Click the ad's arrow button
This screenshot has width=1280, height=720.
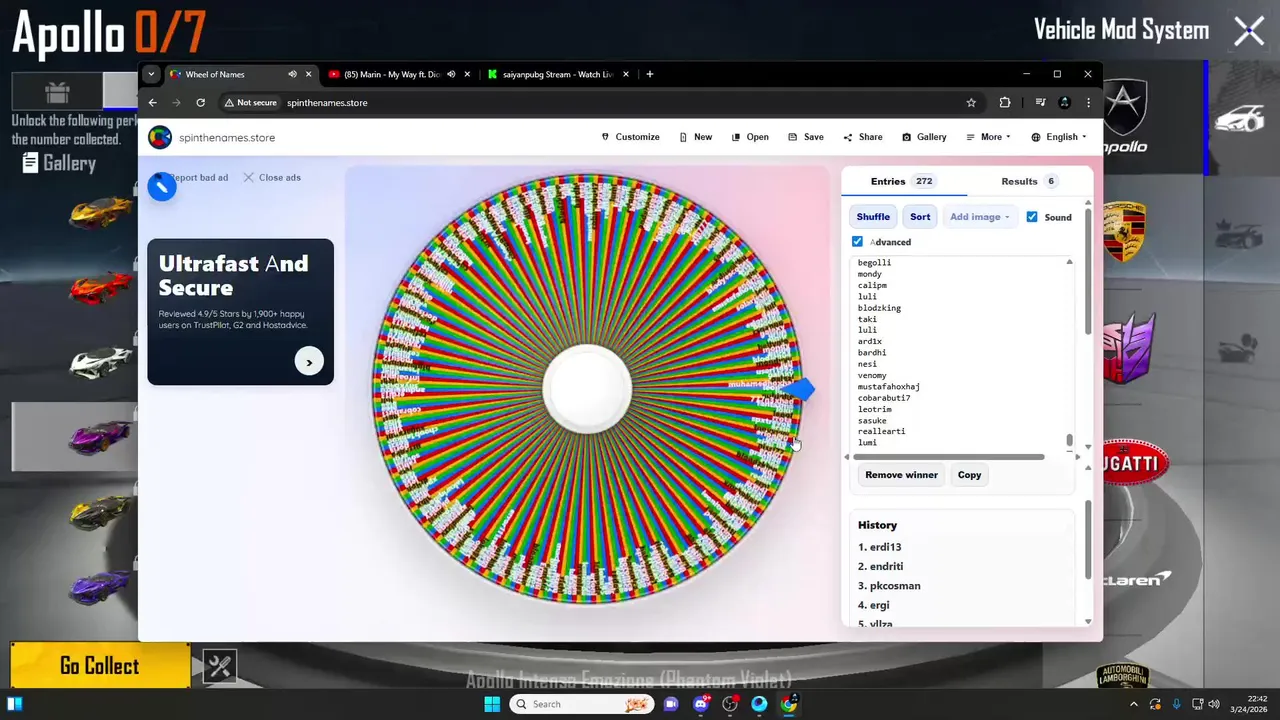pos(309,362)
